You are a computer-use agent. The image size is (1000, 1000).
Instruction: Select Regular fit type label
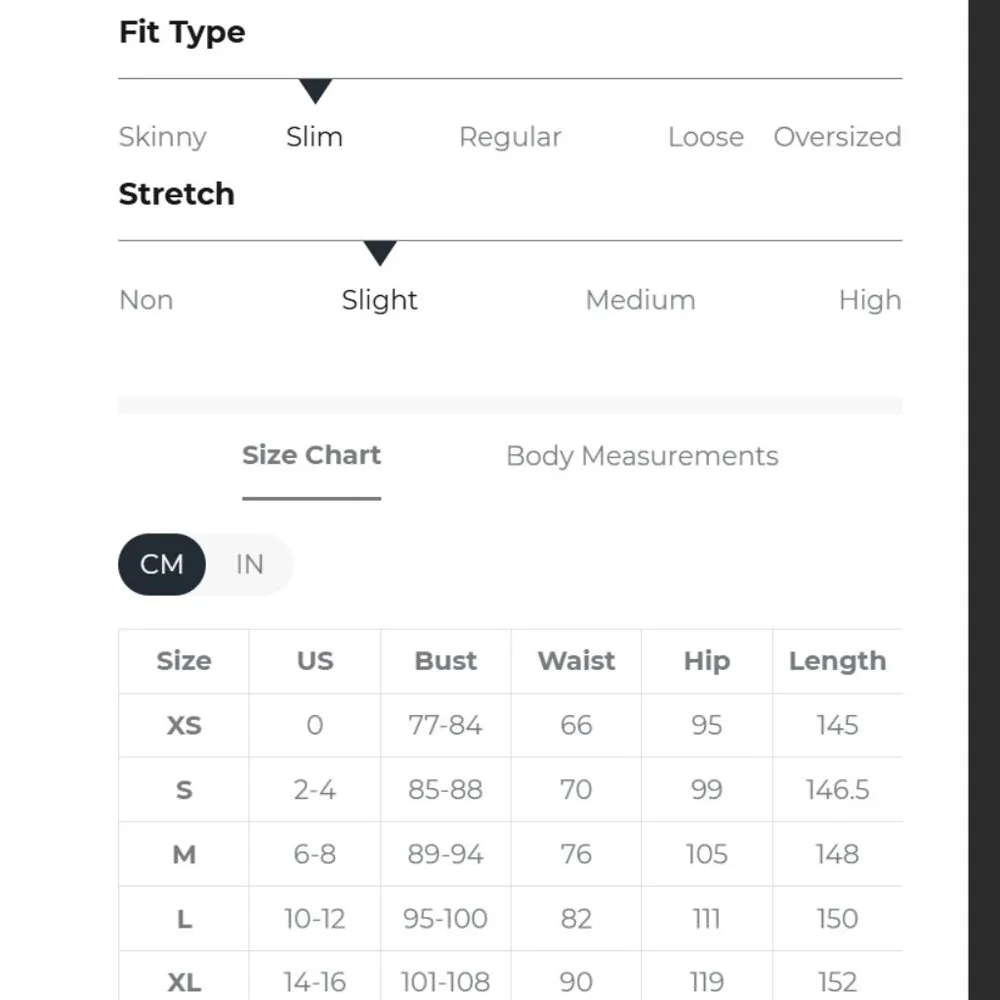pos(510,137)
